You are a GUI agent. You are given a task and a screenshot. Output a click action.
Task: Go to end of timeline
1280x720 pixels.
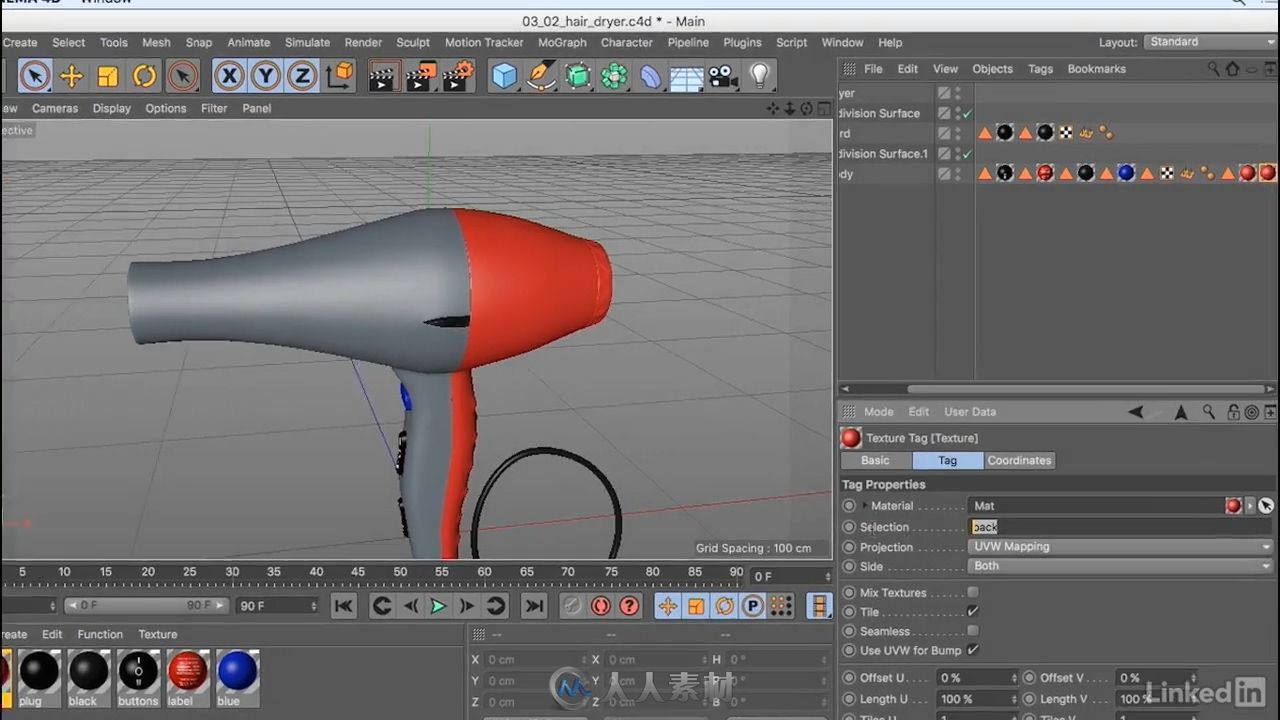(x=534, y=605)
